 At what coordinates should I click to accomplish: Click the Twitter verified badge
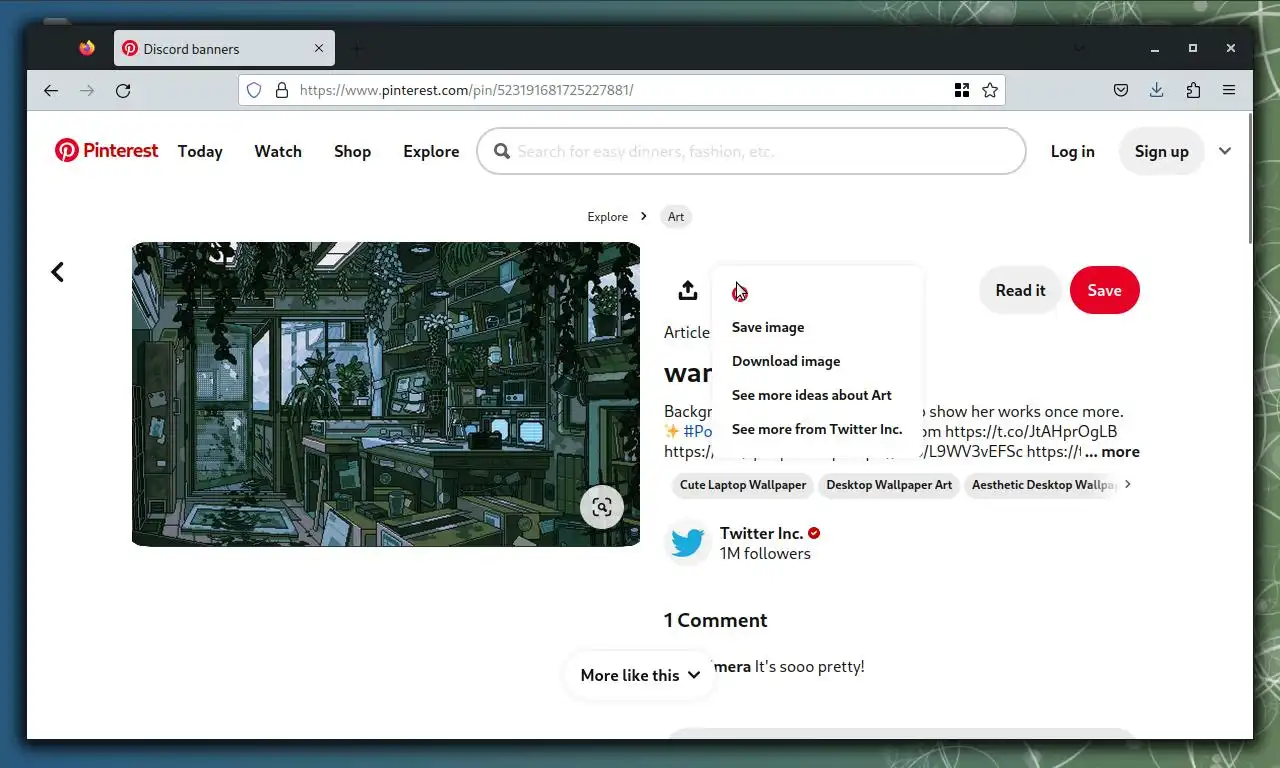(x=814, y=533)
